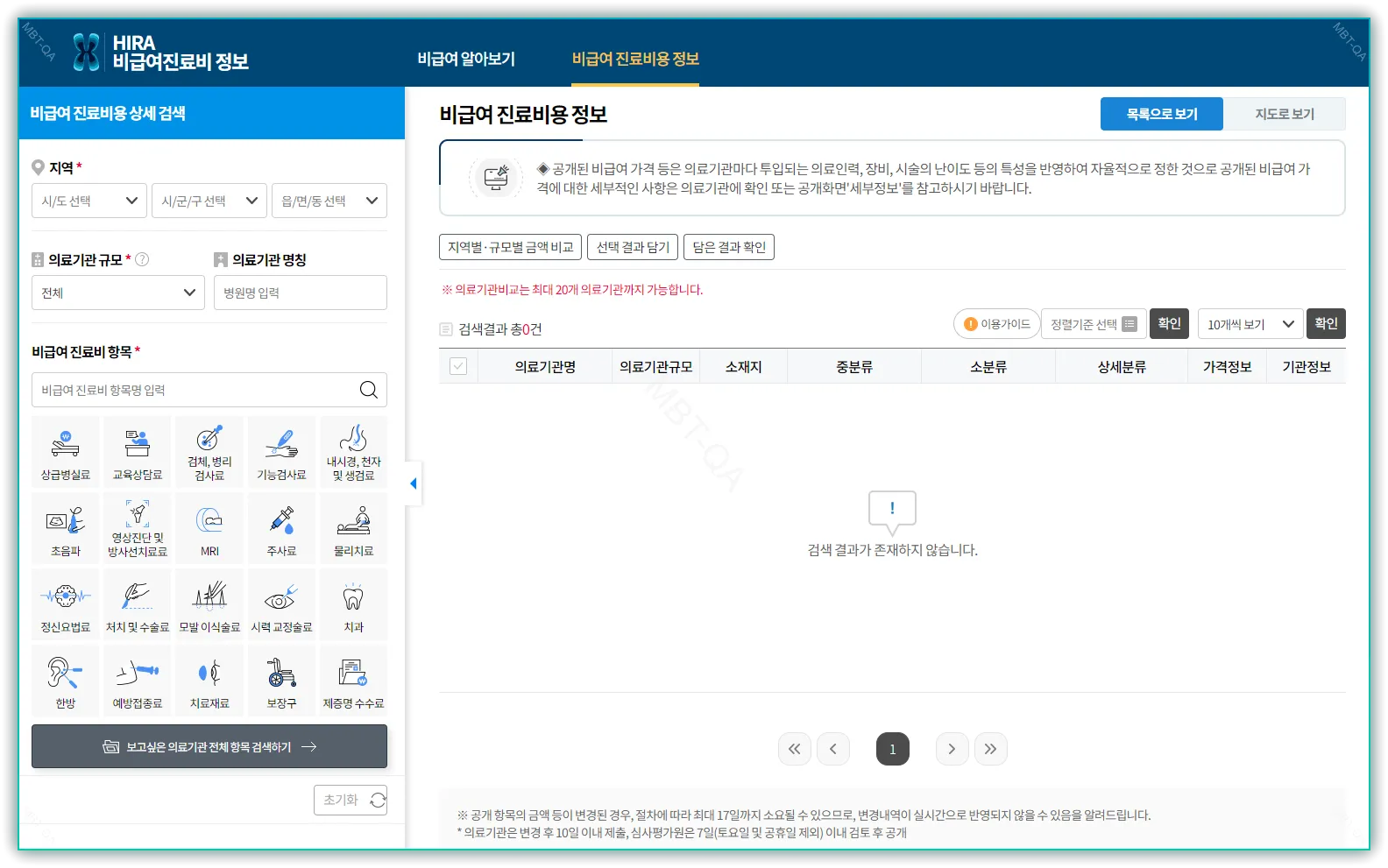
Task: Switch to 목록으로 보기 tab
Action: point(1162,114)
